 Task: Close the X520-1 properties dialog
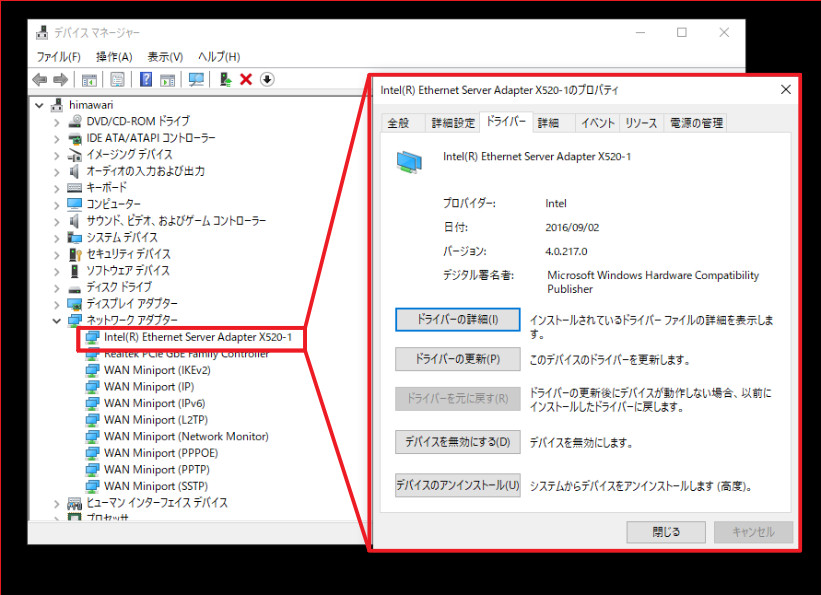[785, 90]
